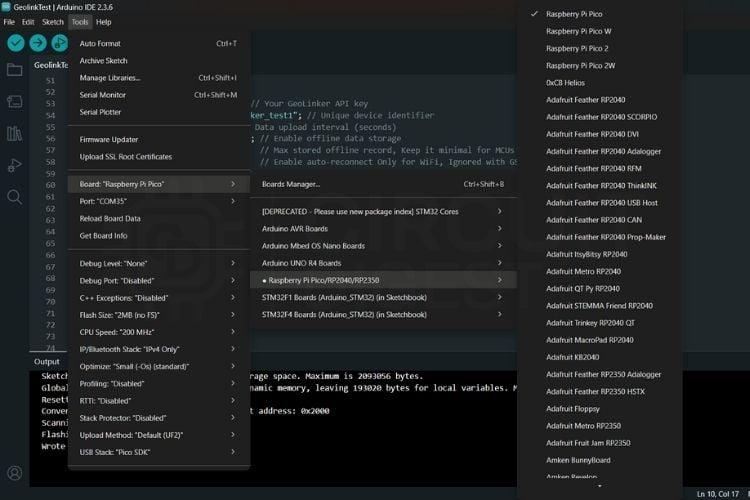Viewport: 750px width, 500px height.
Task: Click the Verify checkmark icon
Action: (16, 43)
